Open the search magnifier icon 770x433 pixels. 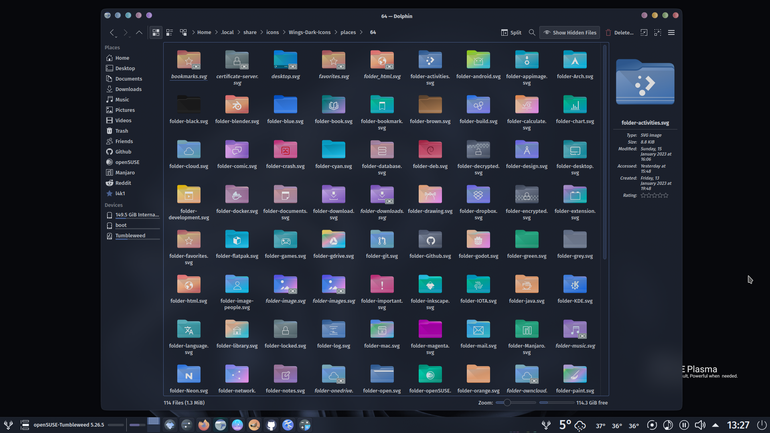pos(532,32)
